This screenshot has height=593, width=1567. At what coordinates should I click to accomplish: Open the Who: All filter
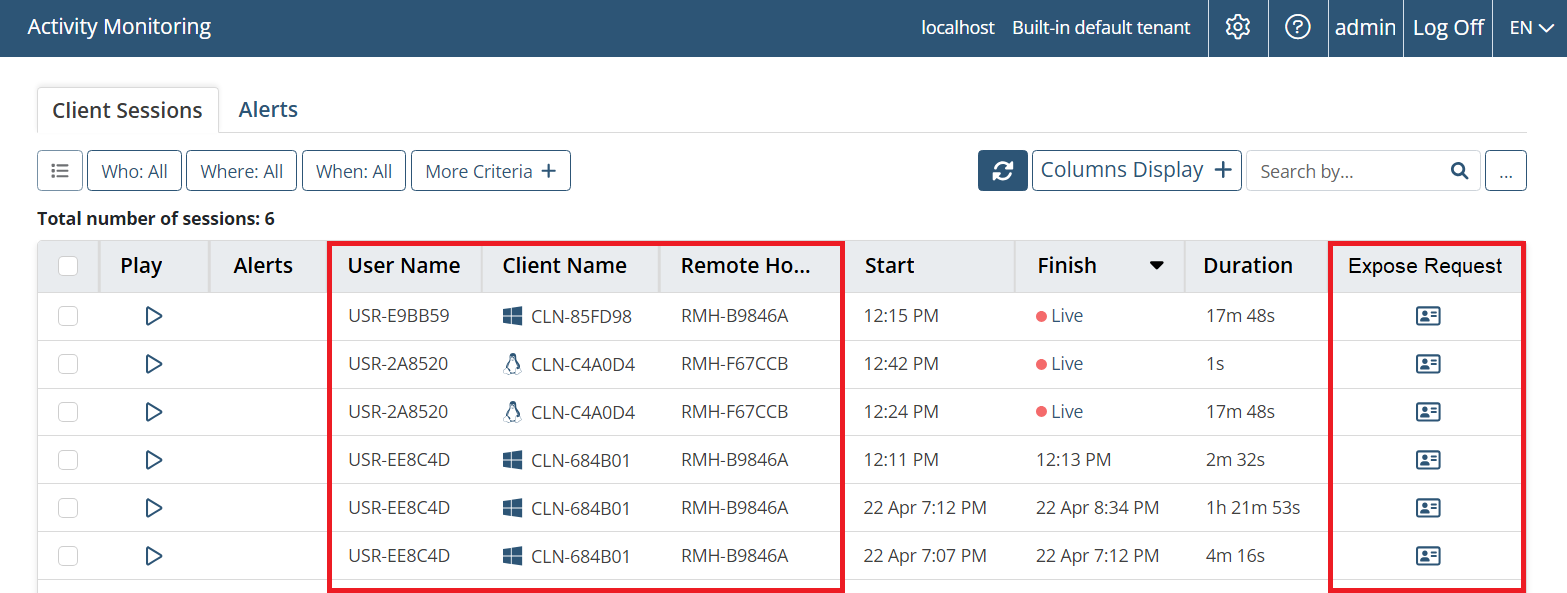coord(134,171)
